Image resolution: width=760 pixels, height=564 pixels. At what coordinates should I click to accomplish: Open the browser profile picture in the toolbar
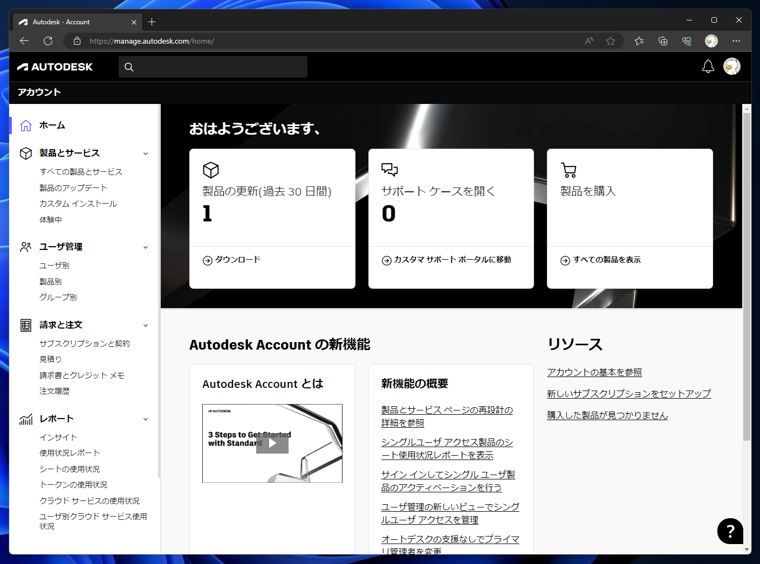pos(711,41)
